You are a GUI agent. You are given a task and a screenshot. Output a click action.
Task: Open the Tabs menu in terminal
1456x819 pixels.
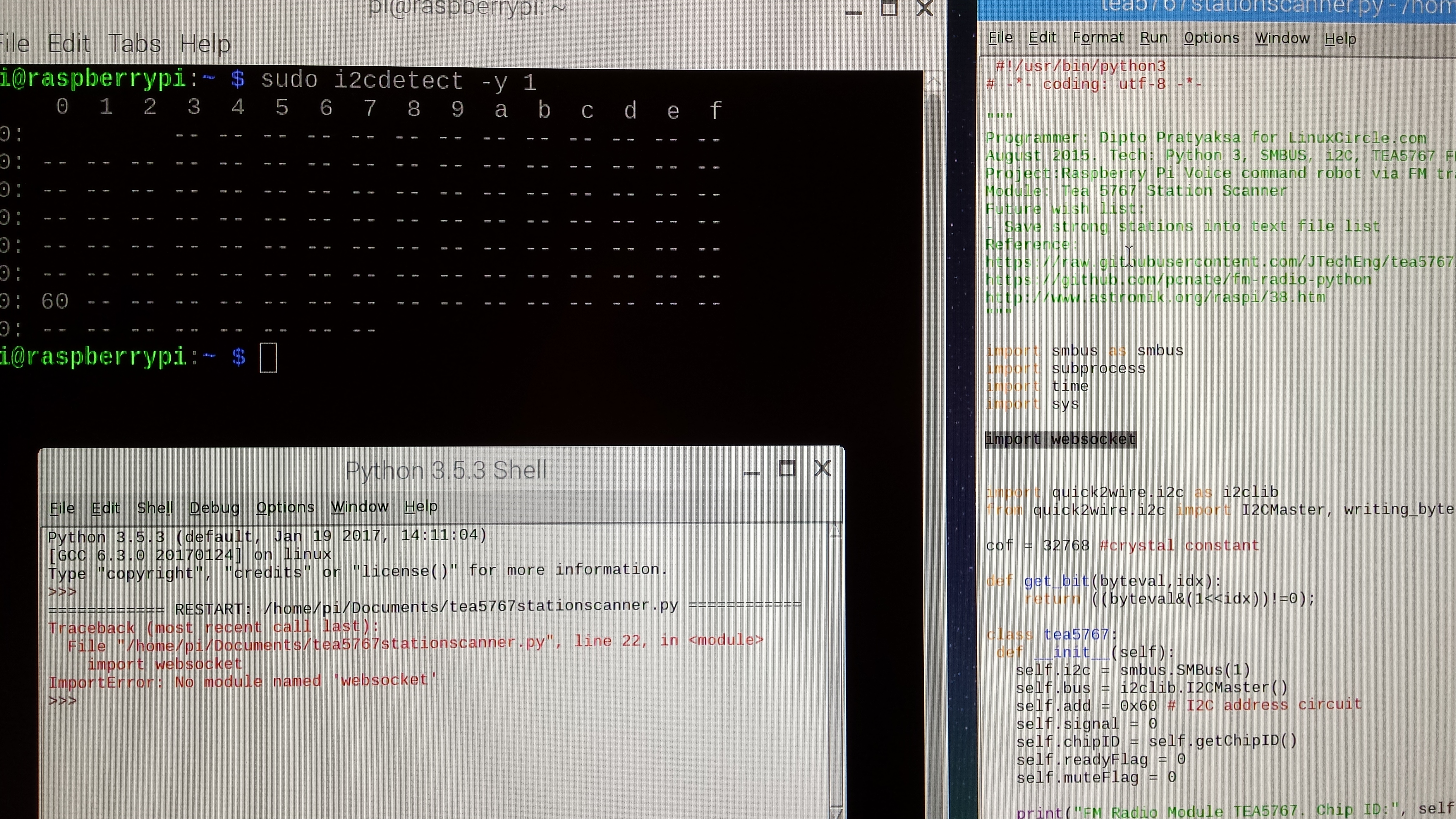pyautogui.click(x=134, y=43)
